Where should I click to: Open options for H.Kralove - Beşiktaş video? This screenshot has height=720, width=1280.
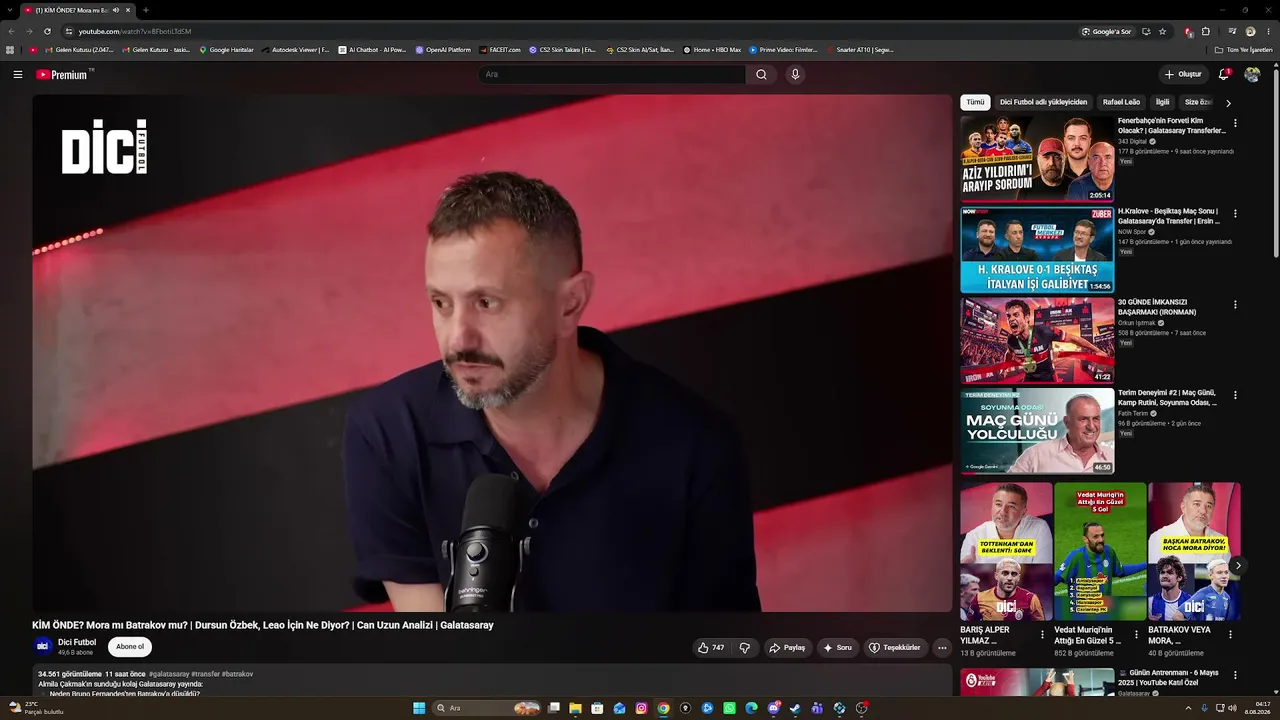[x=1235, y=213]
